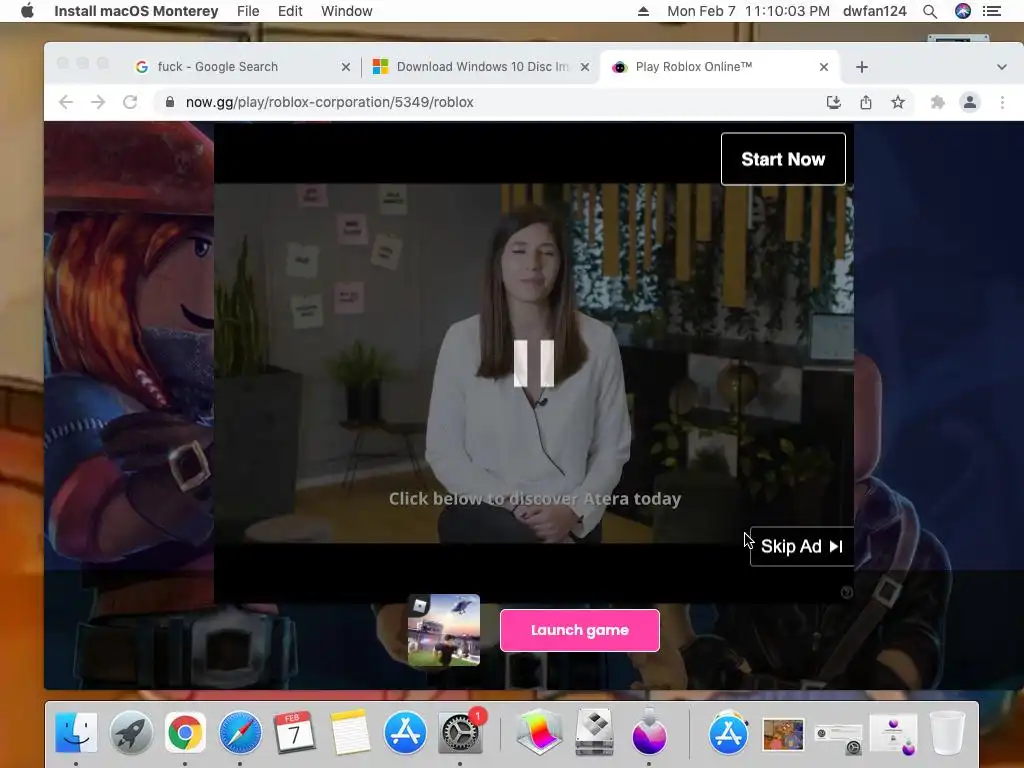
Task: Click the dwfan124 user name in menu bar
Action: coord(874,11)
